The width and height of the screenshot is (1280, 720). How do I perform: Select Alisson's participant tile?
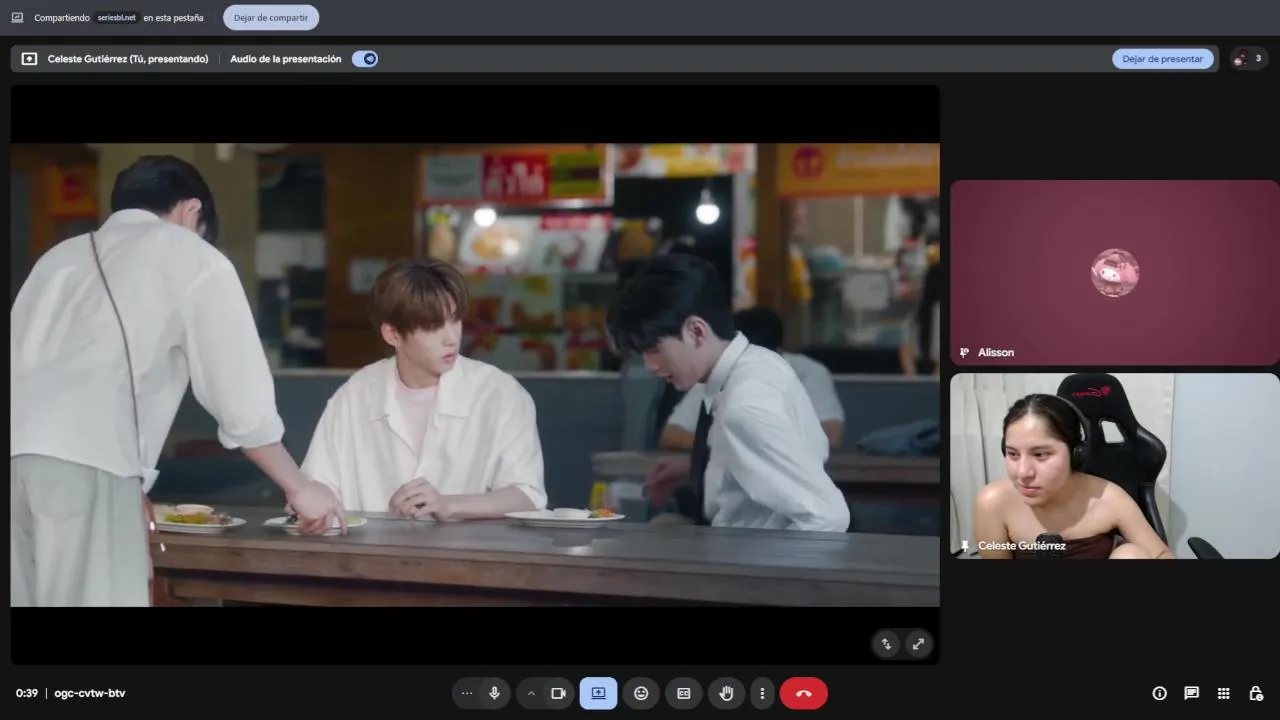point(1114,272)
